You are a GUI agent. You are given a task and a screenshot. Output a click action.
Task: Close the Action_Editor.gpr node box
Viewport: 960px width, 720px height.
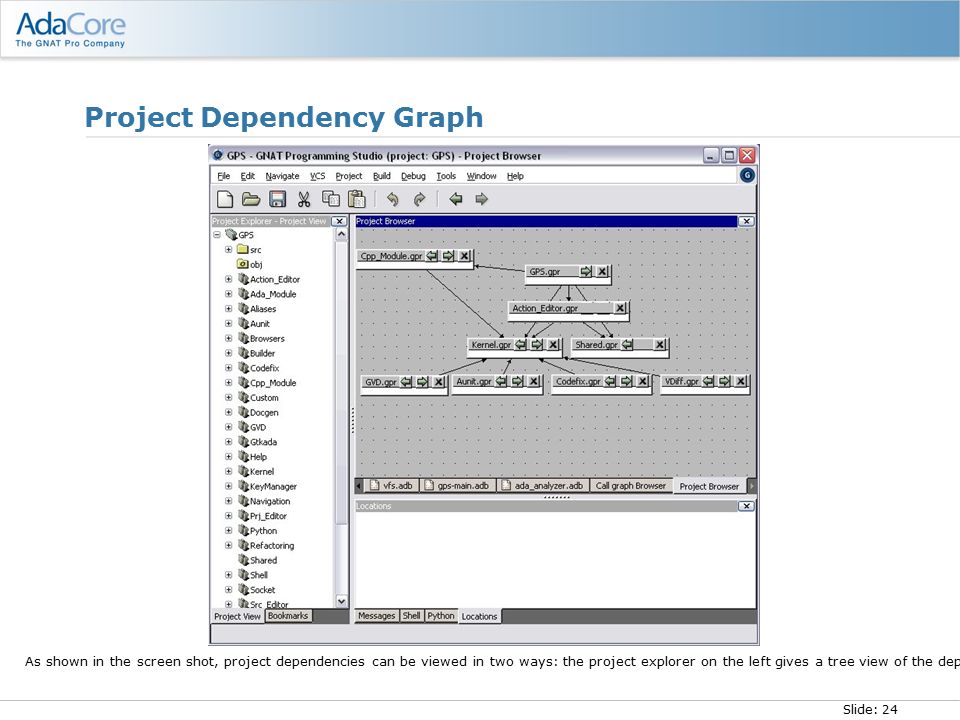[620, 308]
